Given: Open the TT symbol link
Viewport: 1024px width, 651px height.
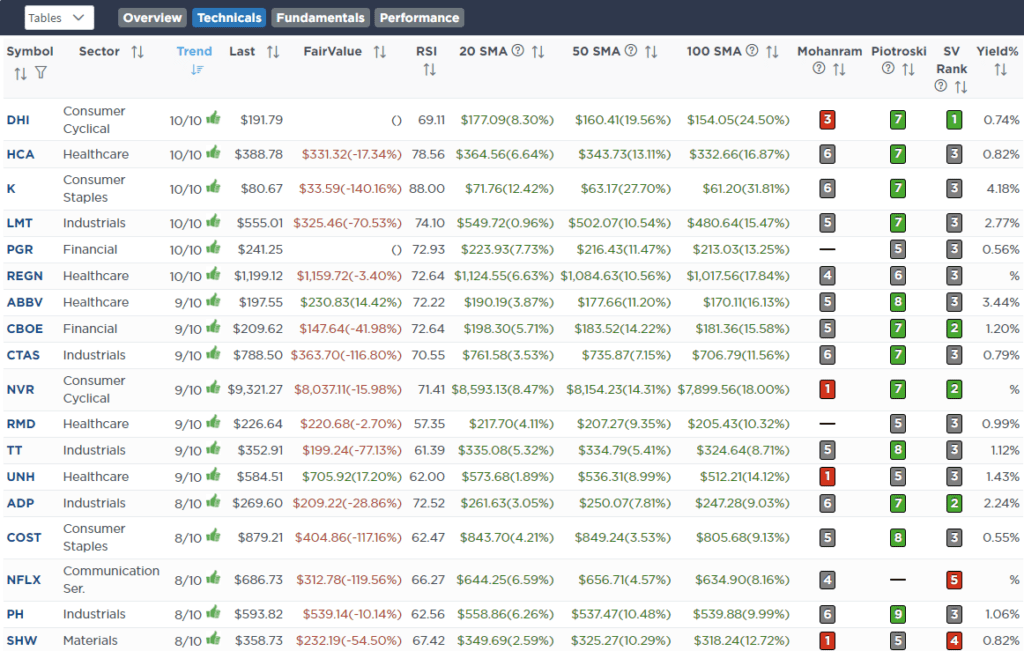Looking at the screenshot, I should [14, 451].
